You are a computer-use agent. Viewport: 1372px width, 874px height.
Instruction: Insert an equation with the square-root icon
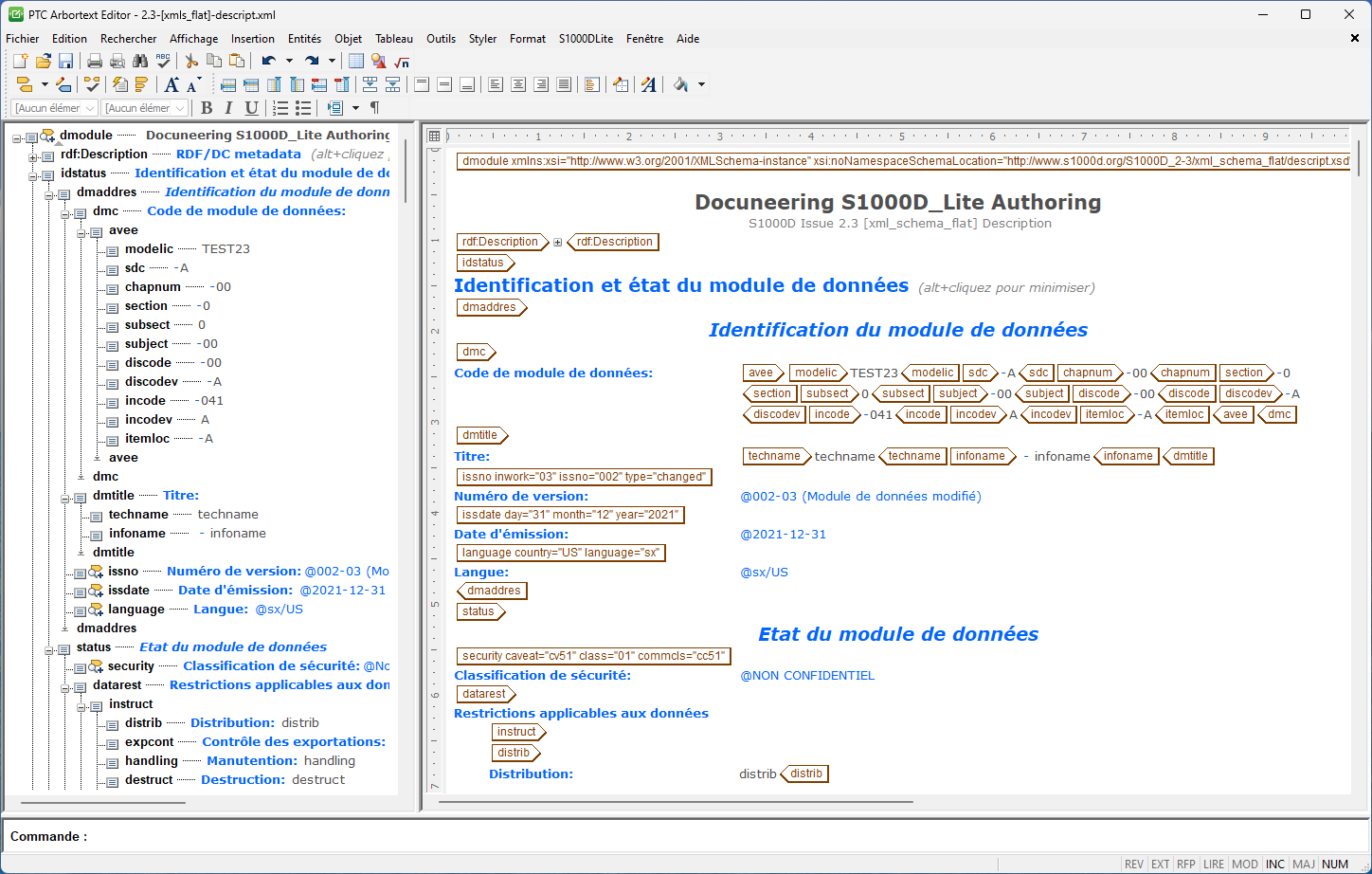(x=402, y=61)
